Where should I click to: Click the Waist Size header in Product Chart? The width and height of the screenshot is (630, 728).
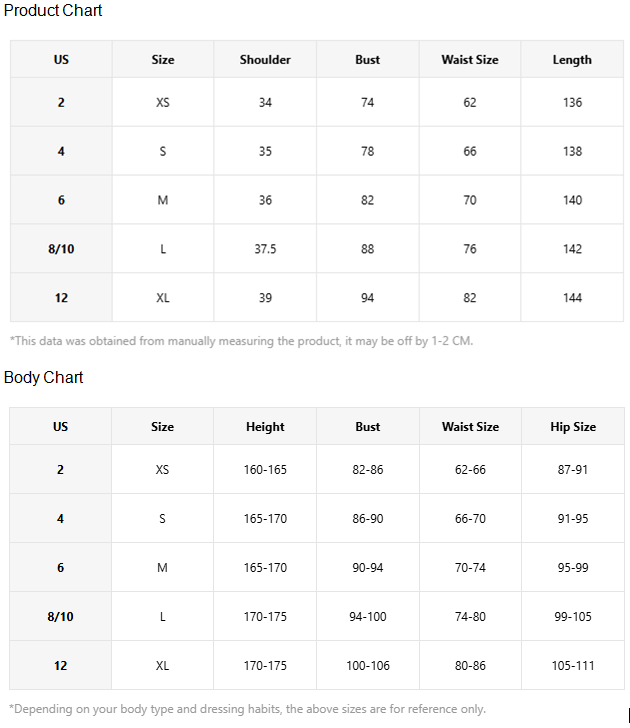(x=470, y=59)
